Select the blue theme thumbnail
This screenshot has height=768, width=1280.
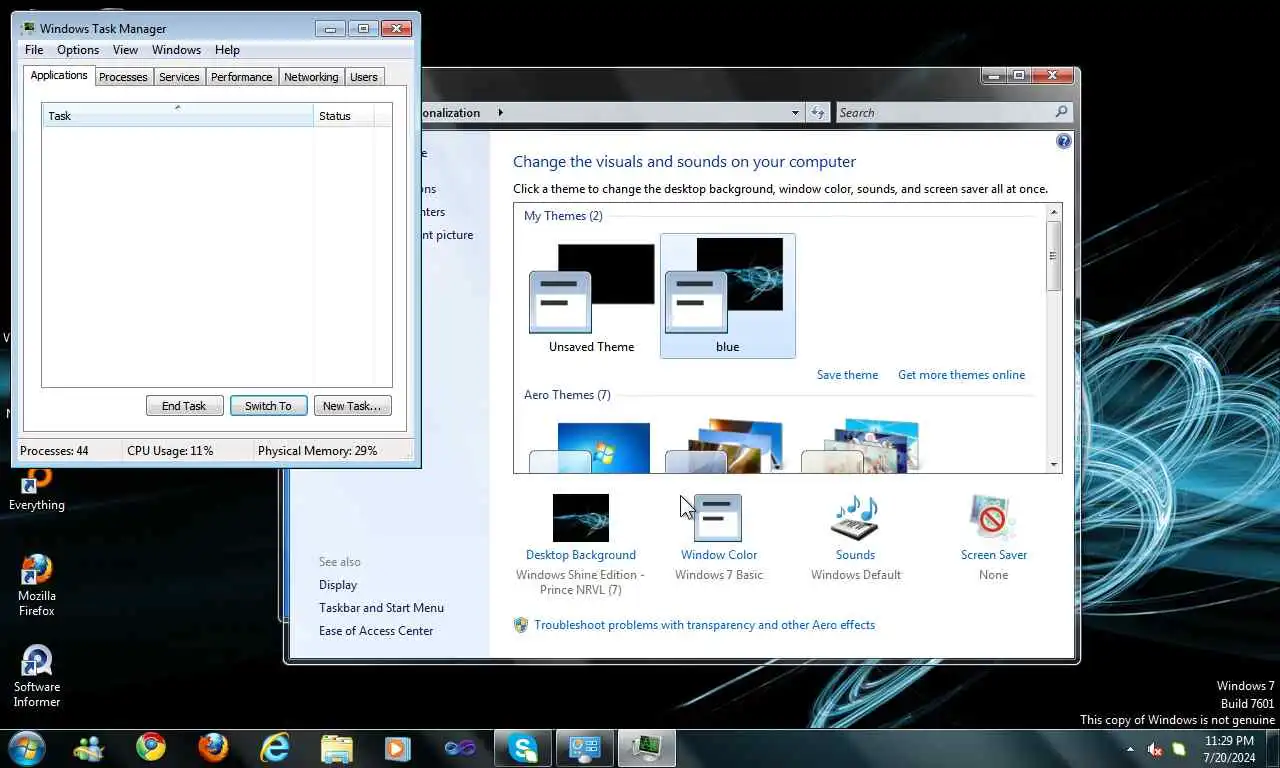(728, 297)
